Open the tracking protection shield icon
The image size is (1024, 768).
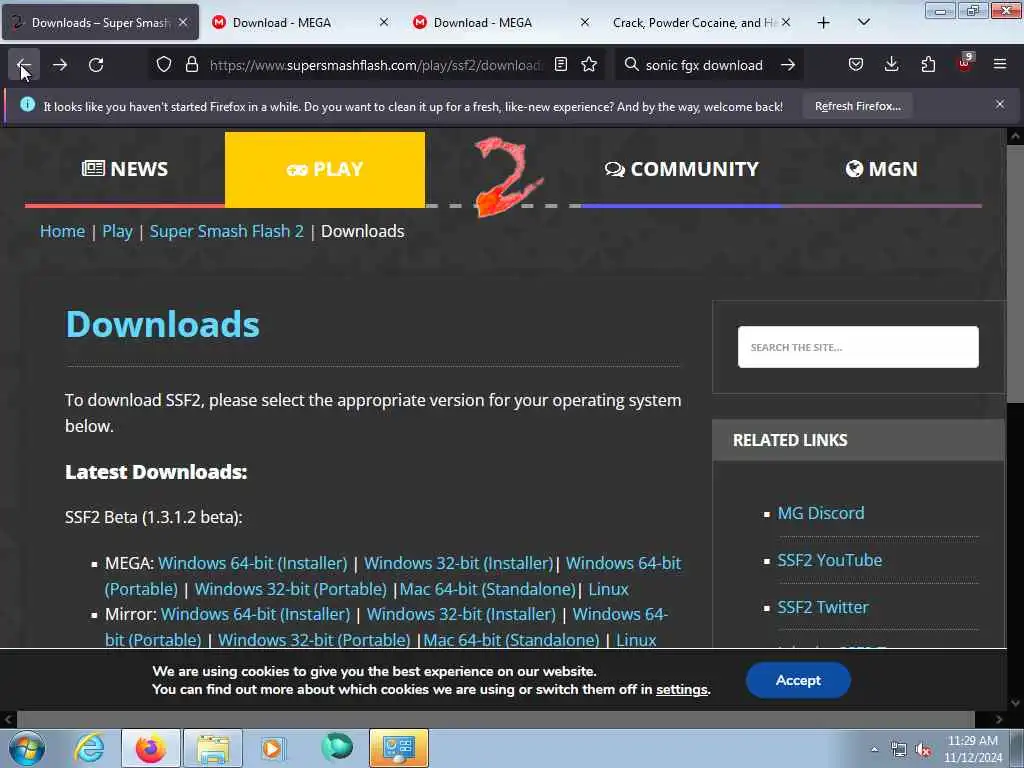point(164,65)
